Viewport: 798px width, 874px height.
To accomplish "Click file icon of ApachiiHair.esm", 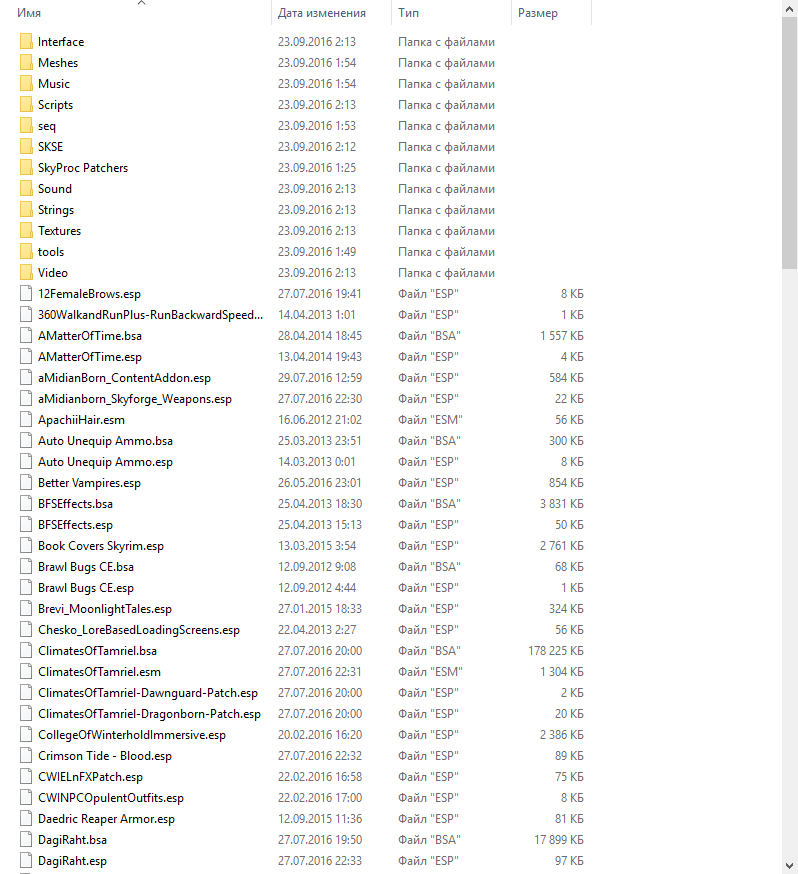I will (26, 420).
